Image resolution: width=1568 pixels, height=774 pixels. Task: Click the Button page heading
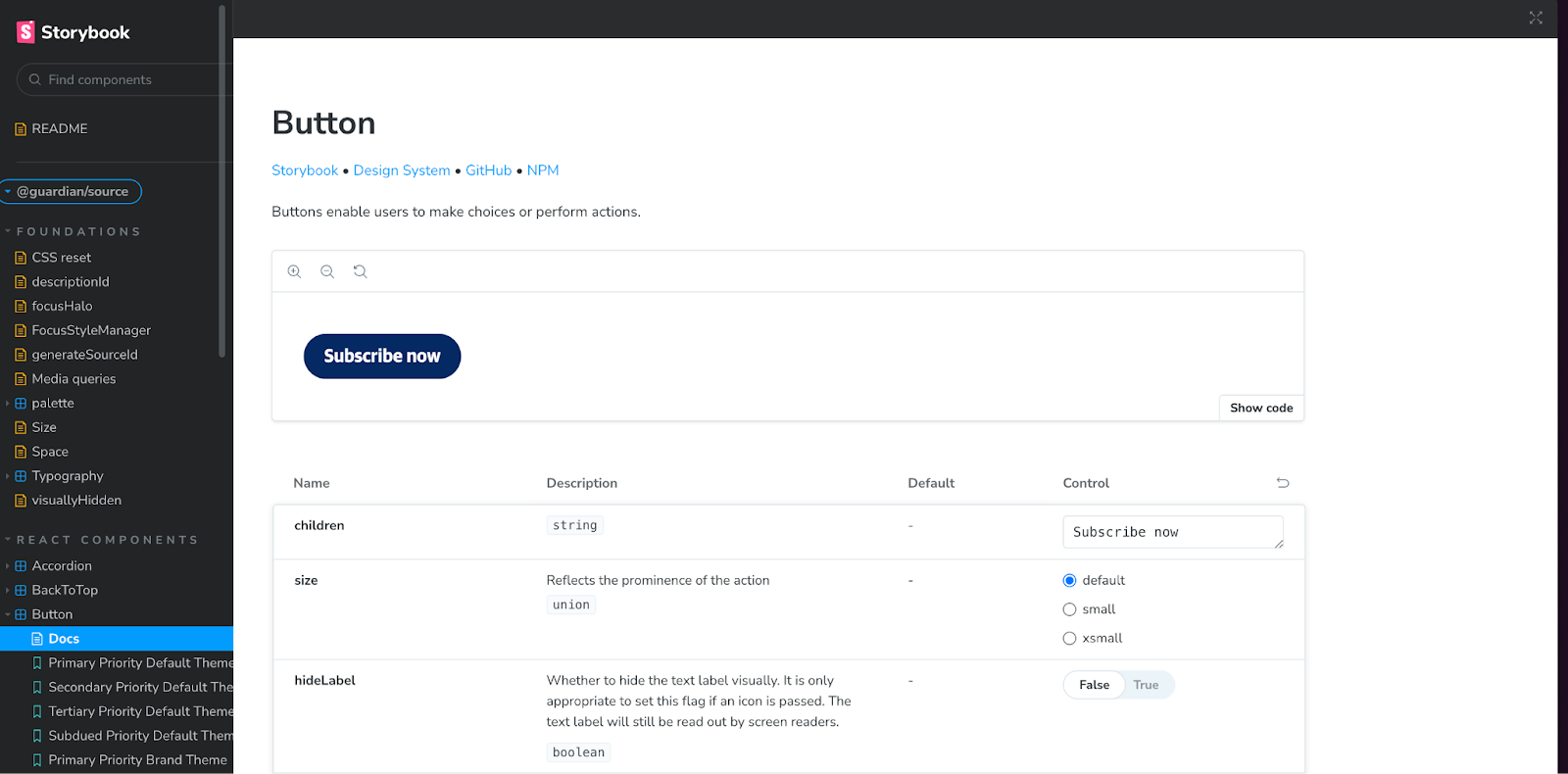point(323,123)
